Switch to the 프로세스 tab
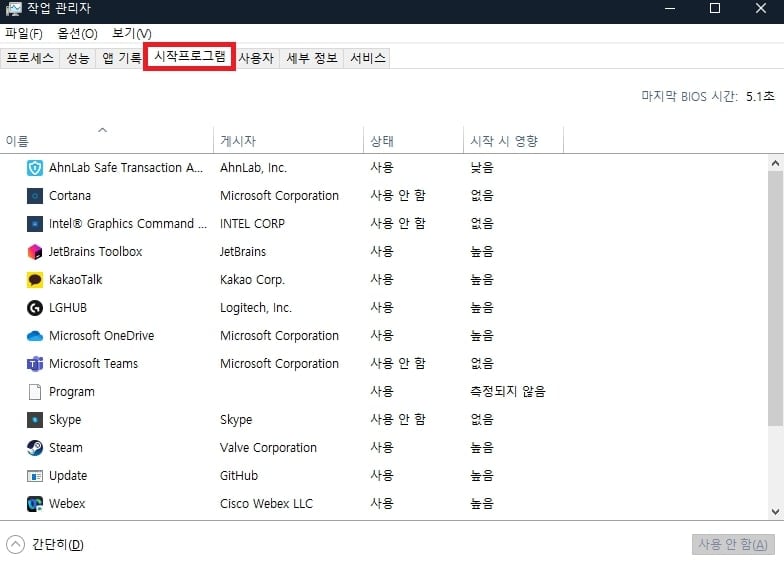The width and height of the screenshot is (784, 568). 30,58
